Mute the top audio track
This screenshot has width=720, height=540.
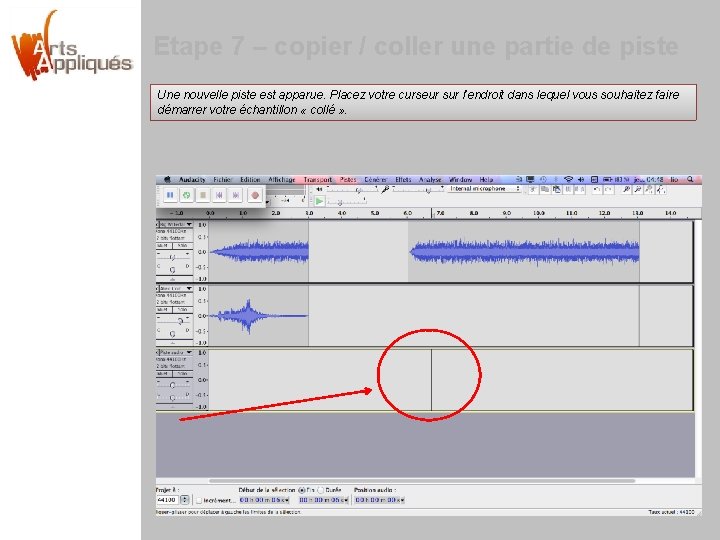164,246
